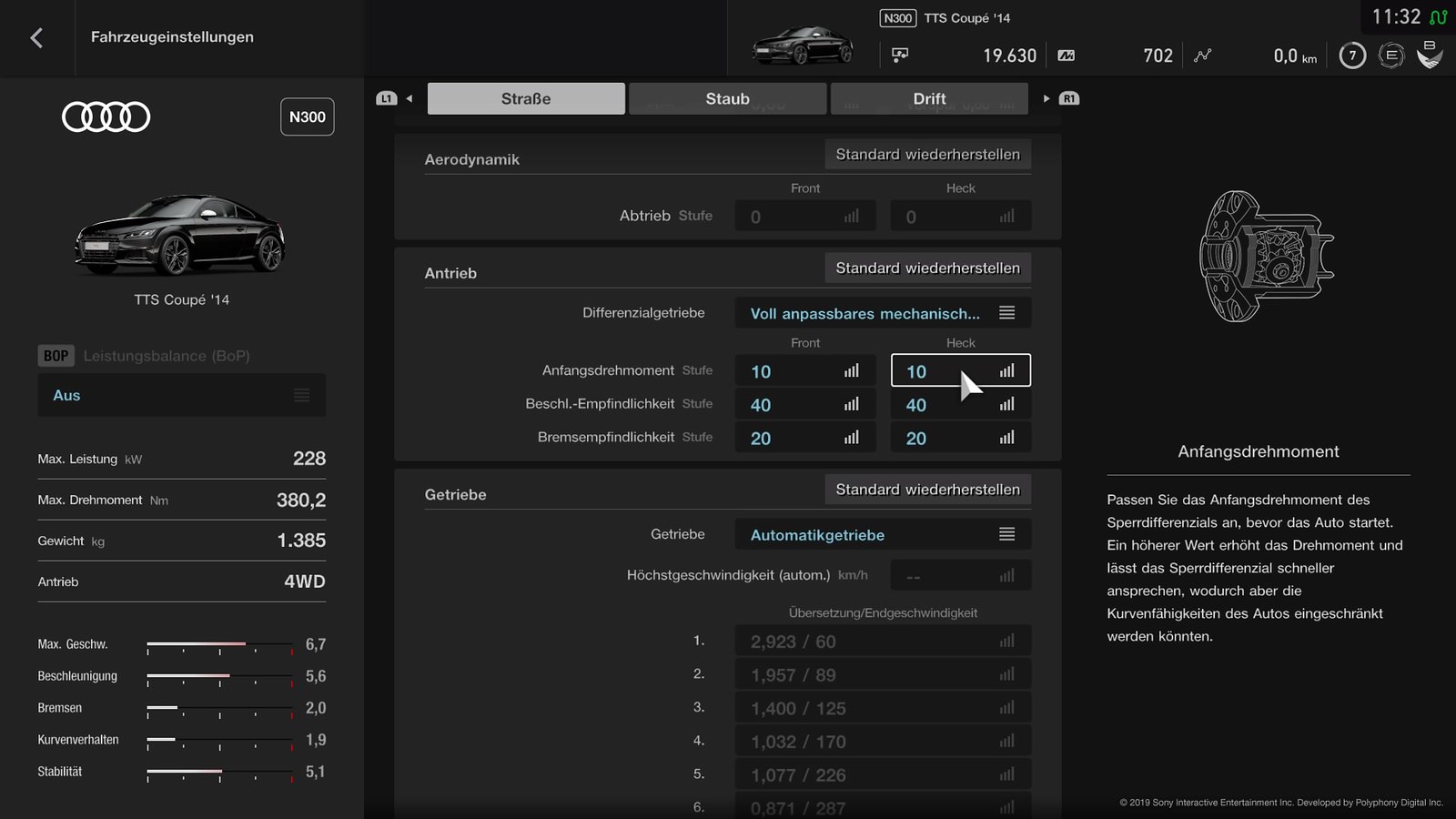Click the driver rating E icon
The width and height of the screenshot is (1456, 819).
(x=1391, y=56)
